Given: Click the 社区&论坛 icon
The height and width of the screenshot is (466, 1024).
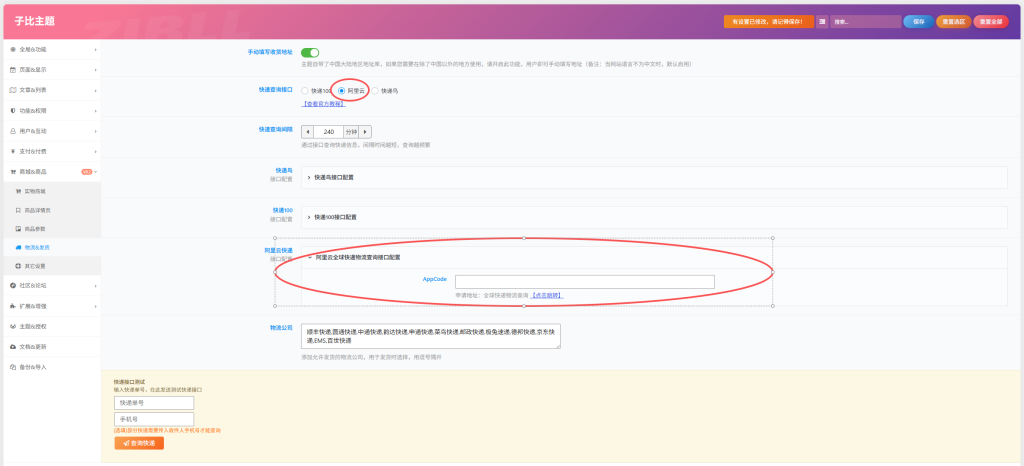Looking at the screenshot, I should [13, 285].
